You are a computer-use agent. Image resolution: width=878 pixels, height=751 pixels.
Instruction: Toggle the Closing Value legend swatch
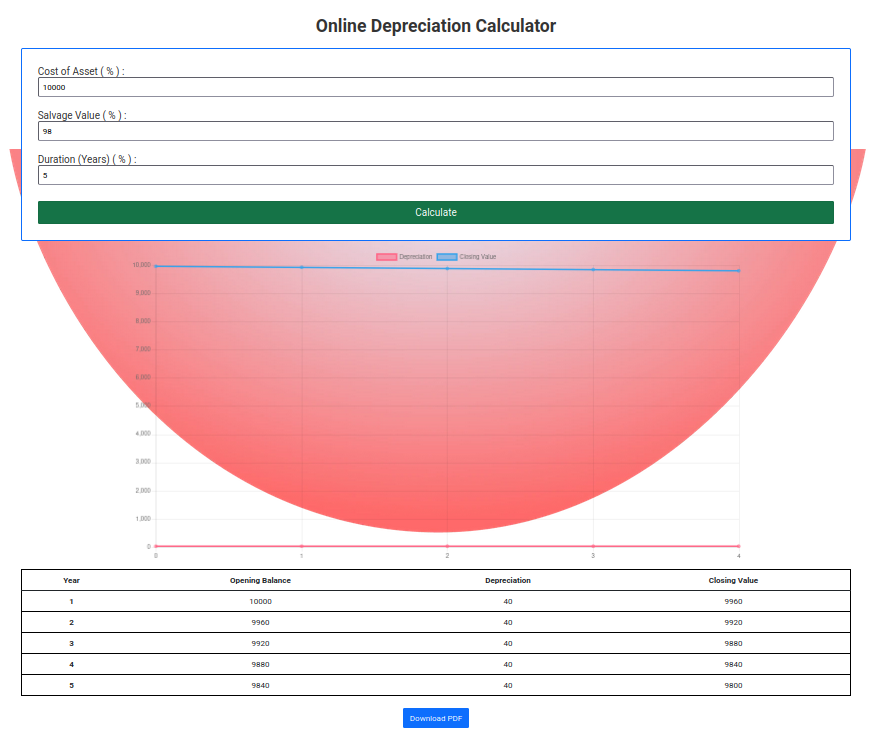tap(447, 257)
